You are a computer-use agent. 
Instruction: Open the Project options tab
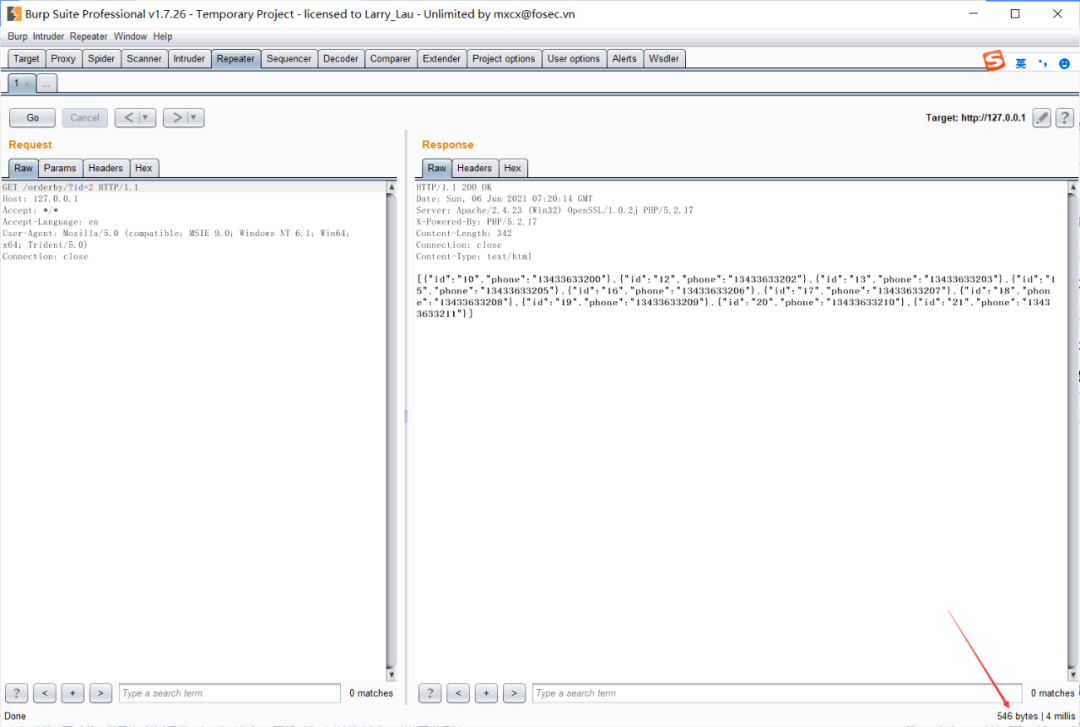503,59
